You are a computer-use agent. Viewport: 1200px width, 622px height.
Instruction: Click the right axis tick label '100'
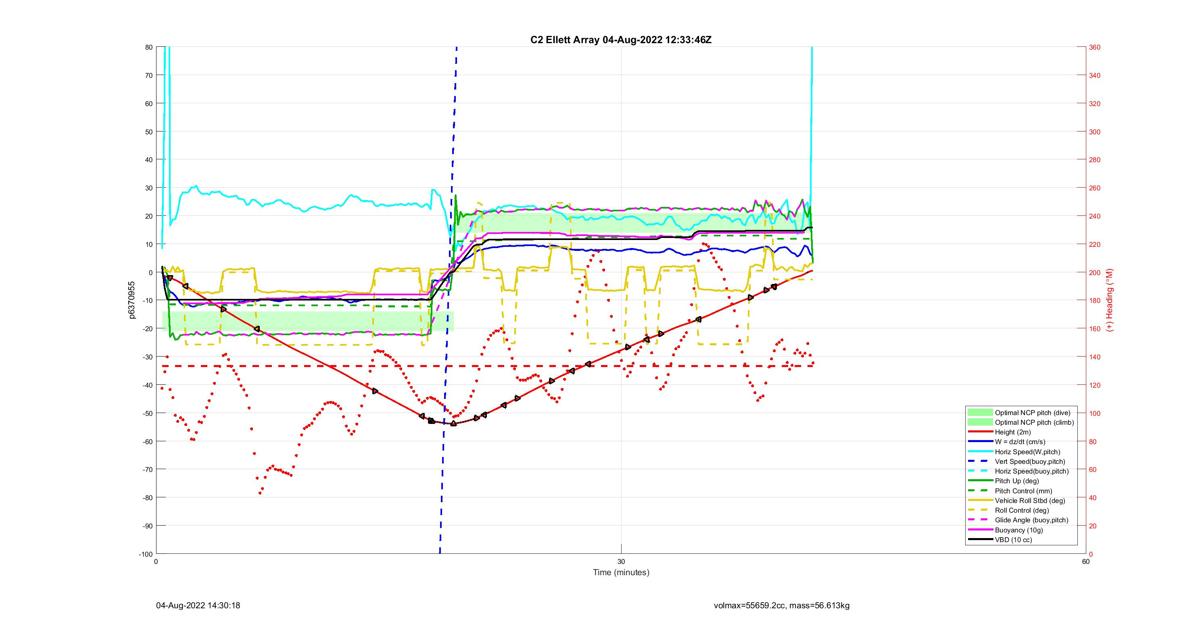coord(1096,413)
